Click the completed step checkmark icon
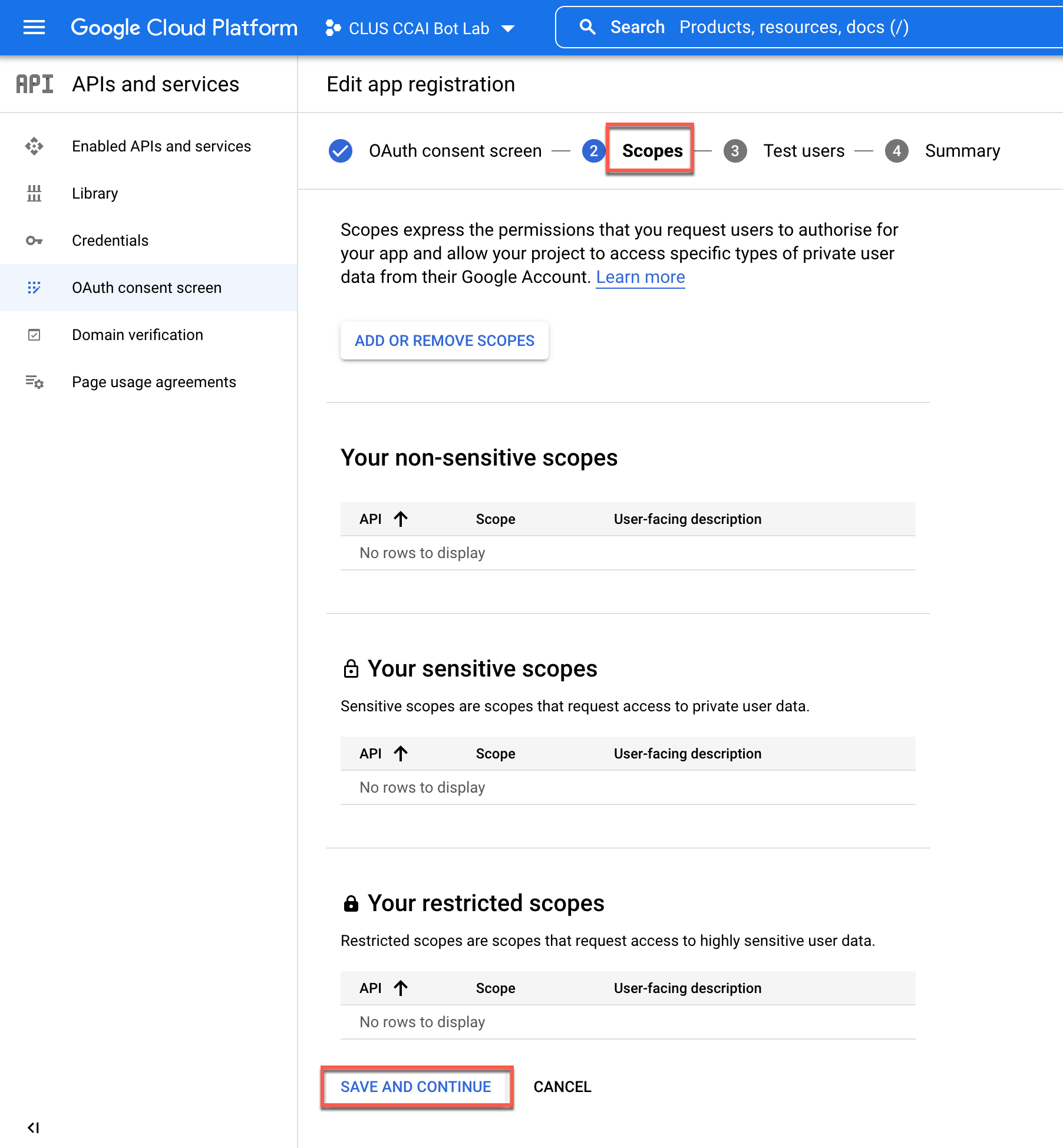 pos(341,151)
